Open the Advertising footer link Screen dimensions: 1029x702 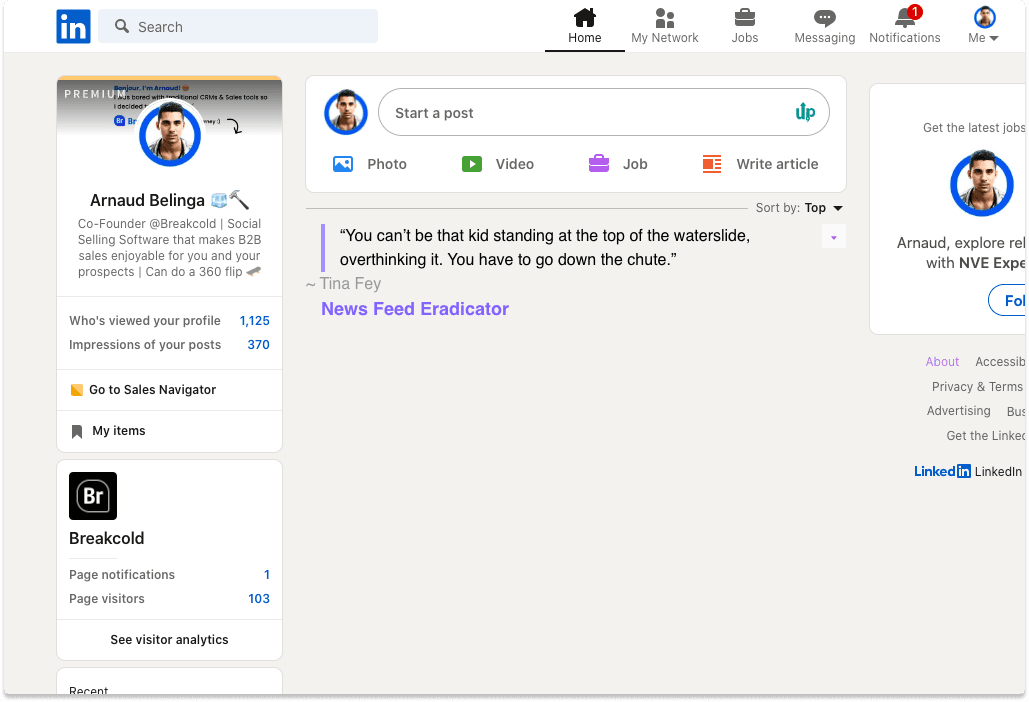pyautogui.click(x=958, y=411)
